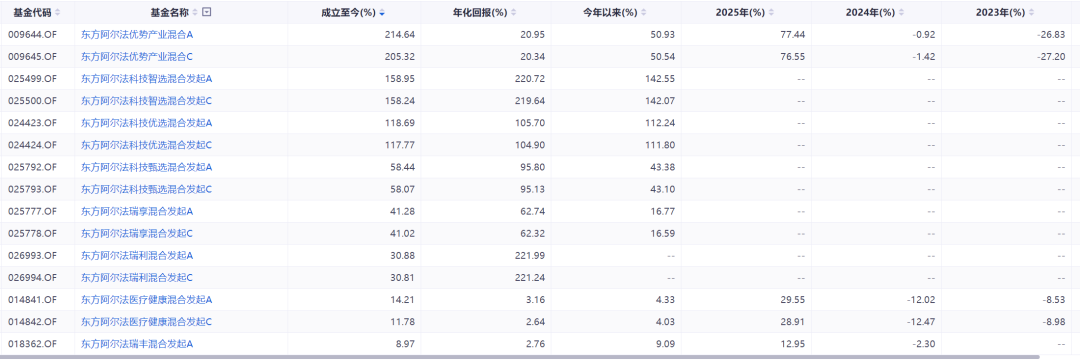Open 东方阿尔法科技智选混合发起A link
1080x360 pixels.
[147, 78]
